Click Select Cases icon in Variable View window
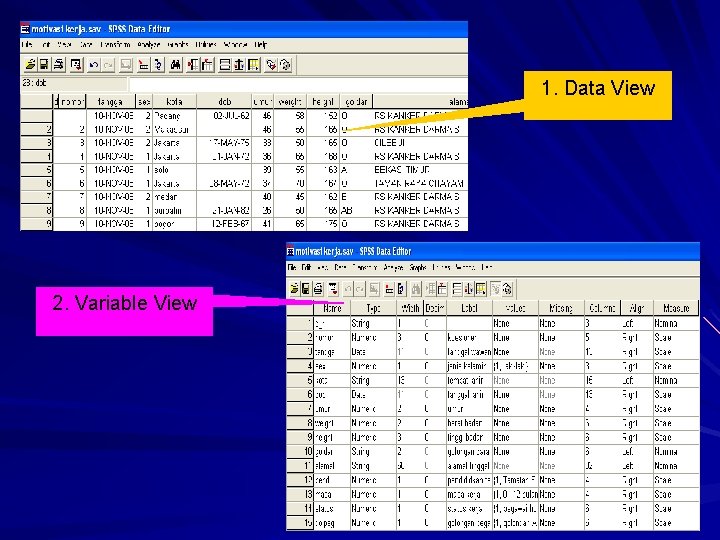Screen dimensions: 720x540 (481, 289)
